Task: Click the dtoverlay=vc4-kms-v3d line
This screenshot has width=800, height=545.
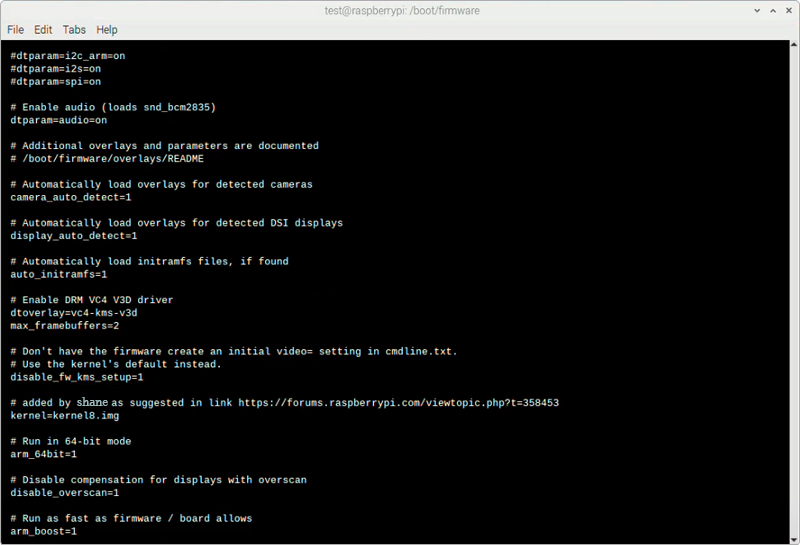Action: pos(74,313)
